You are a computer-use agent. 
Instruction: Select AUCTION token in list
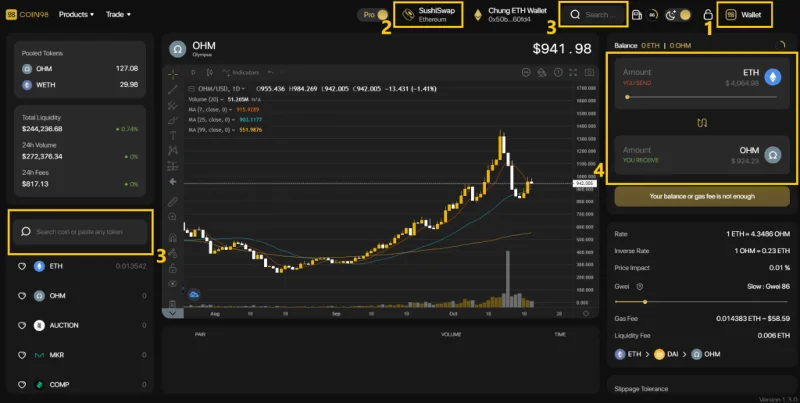point(82,325)
